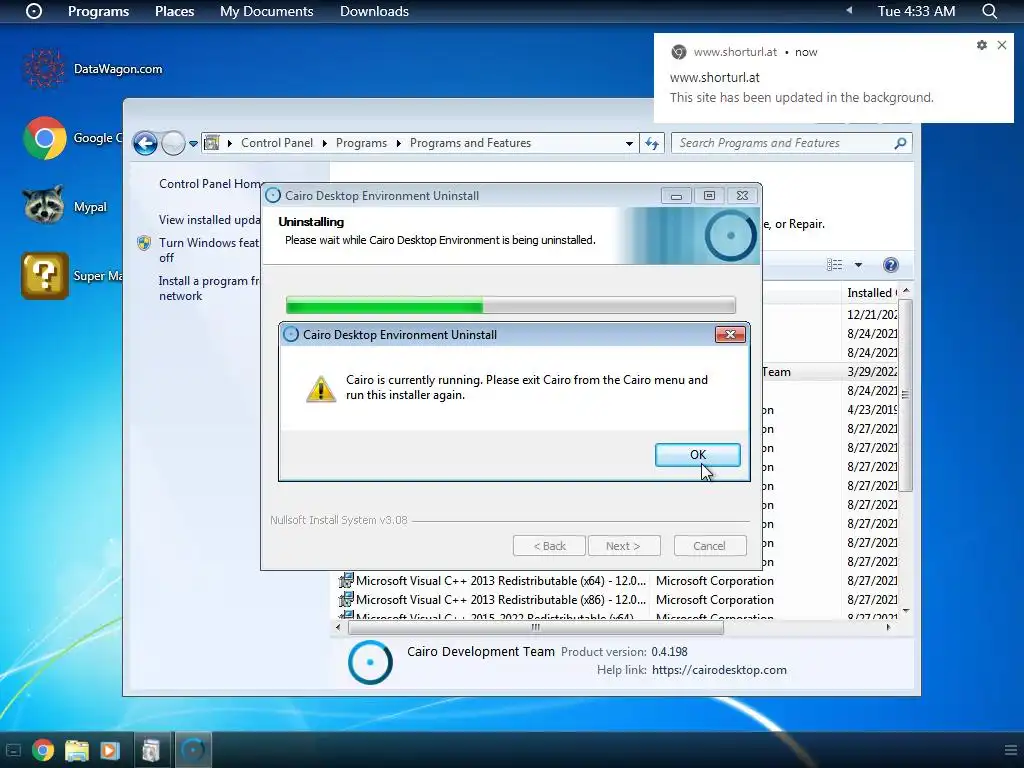Dismiss the shorturl.at notification

click(1002, 45)
